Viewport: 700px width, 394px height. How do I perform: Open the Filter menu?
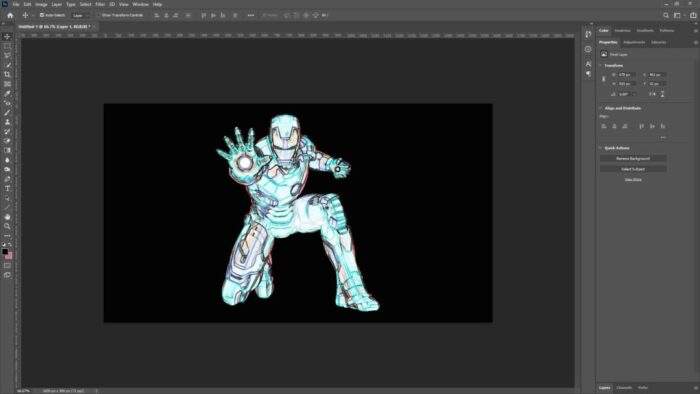[100, 4]
